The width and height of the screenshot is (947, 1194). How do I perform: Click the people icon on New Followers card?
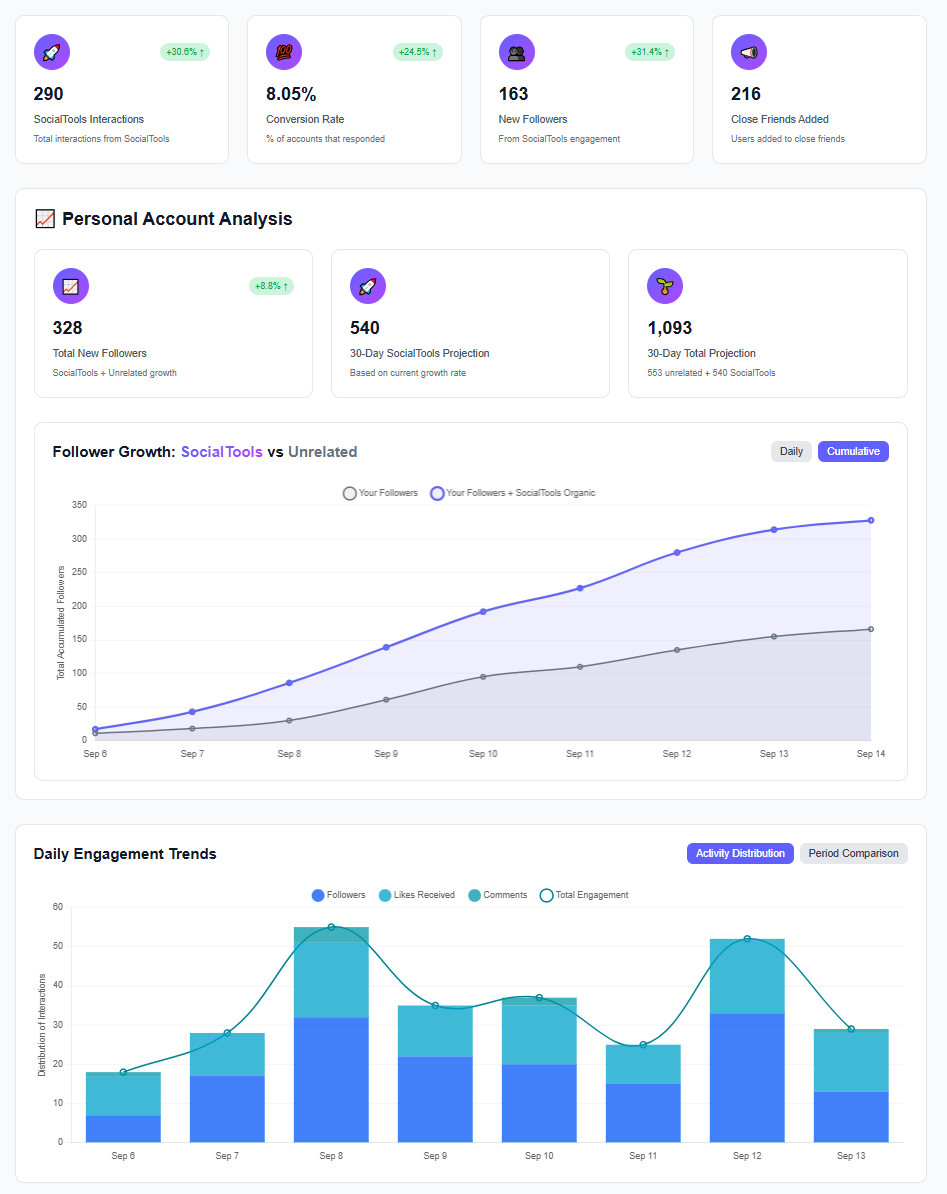(517, 52)
